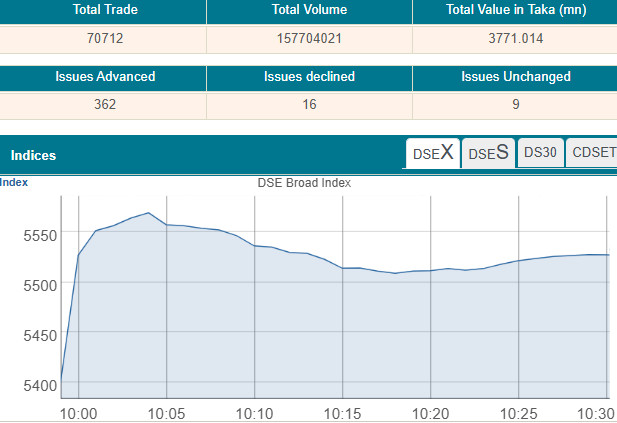The height and width of the screenshot is (423, 617).
Task: Click the Total Trade header cell
Action: [x=102, y=10]
